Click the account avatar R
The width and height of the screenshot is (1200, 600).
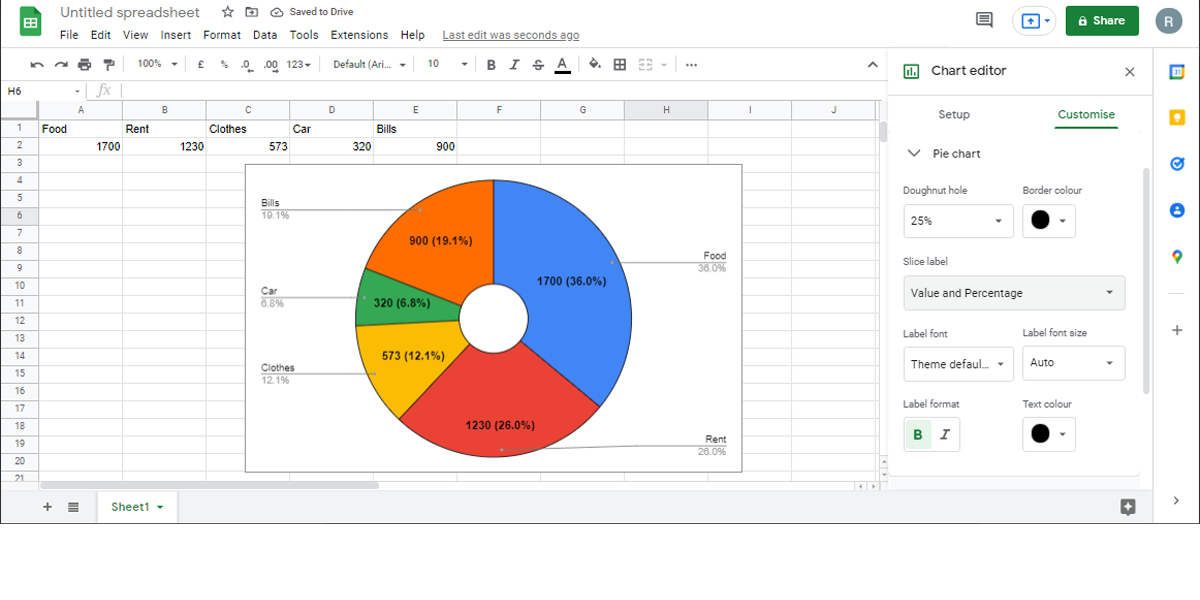tap(1168, 21)
